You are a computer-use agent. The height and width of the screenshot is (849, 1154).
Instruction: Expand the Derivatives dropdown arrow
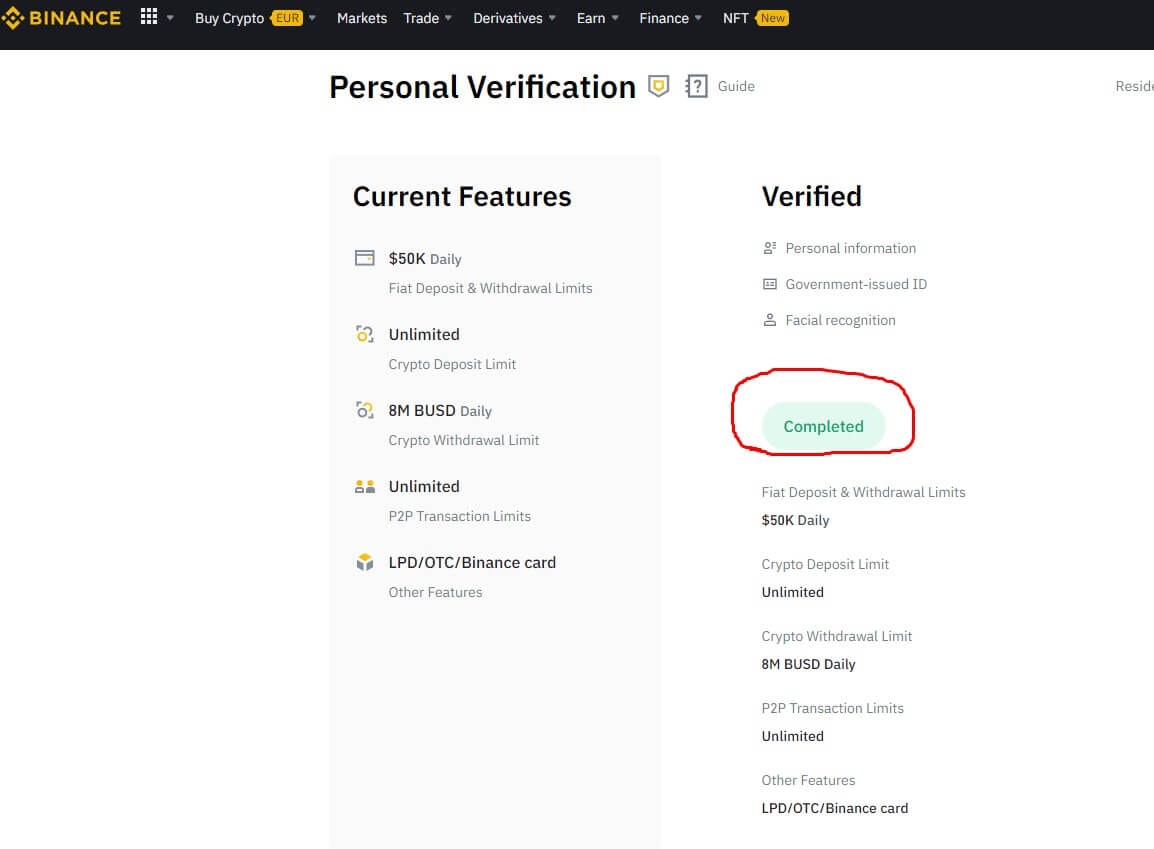(x=552, y=18)
